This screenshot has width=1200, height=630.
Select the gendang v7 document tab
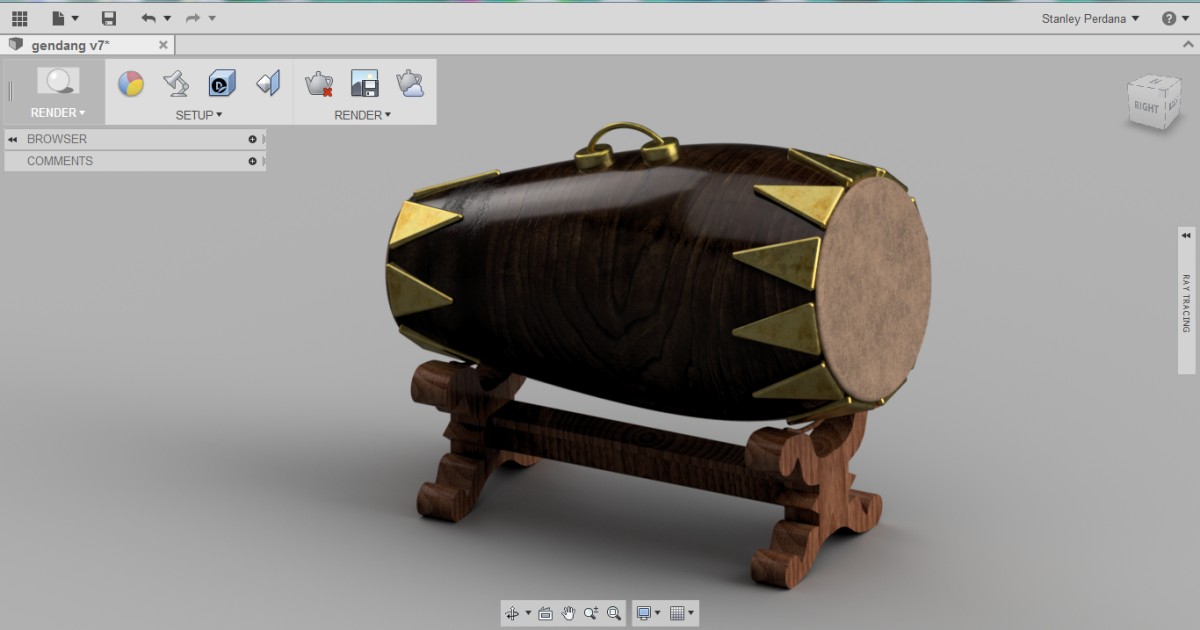80,44
